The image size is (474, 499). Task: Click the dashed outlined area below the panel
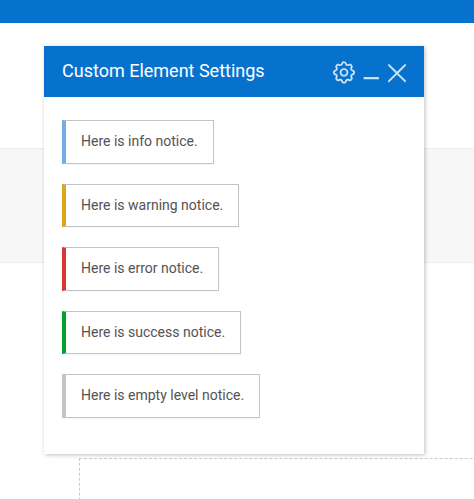pyautogui.click(x=277, y=478)
